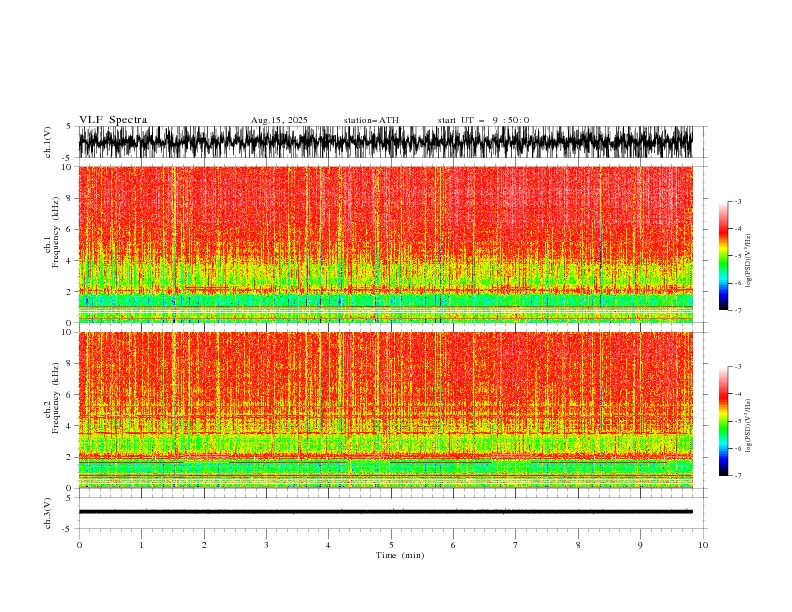
Task: Click the "-7" tick on ch.1 colorbar
Action: click(x=737, y=310)
